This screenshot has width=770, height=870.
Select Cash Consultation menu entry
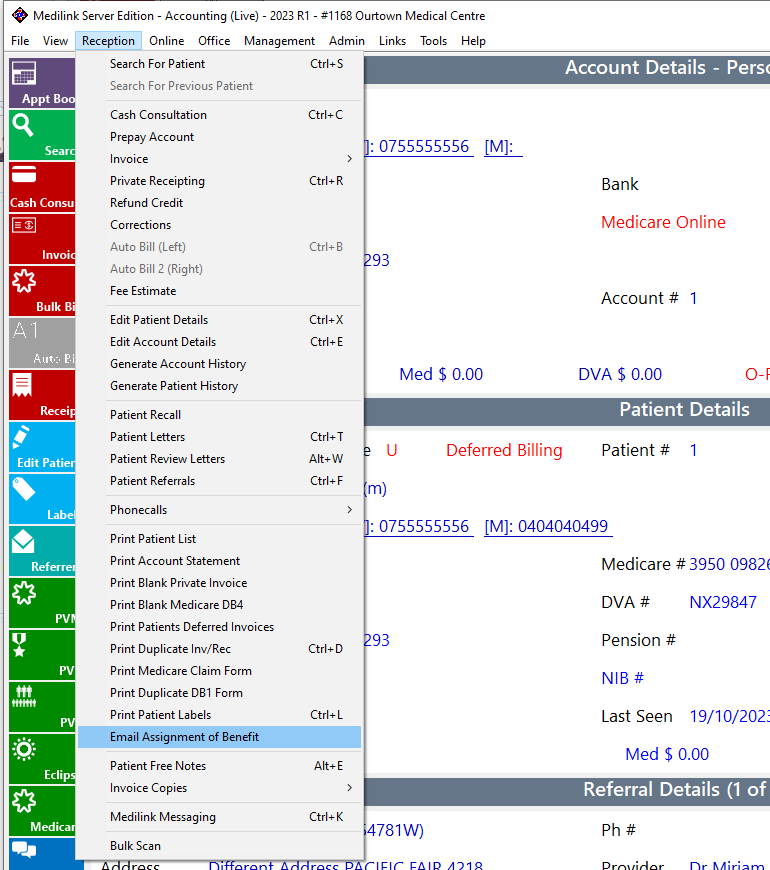(220, 115)
